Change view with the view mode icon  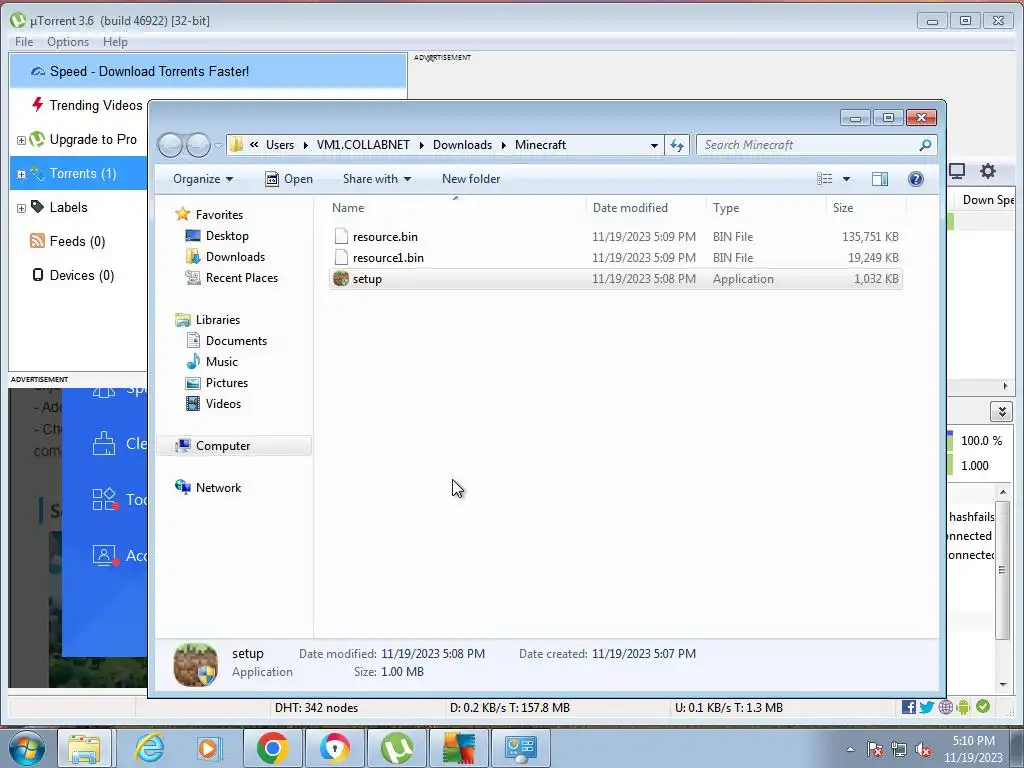point(825,179)
